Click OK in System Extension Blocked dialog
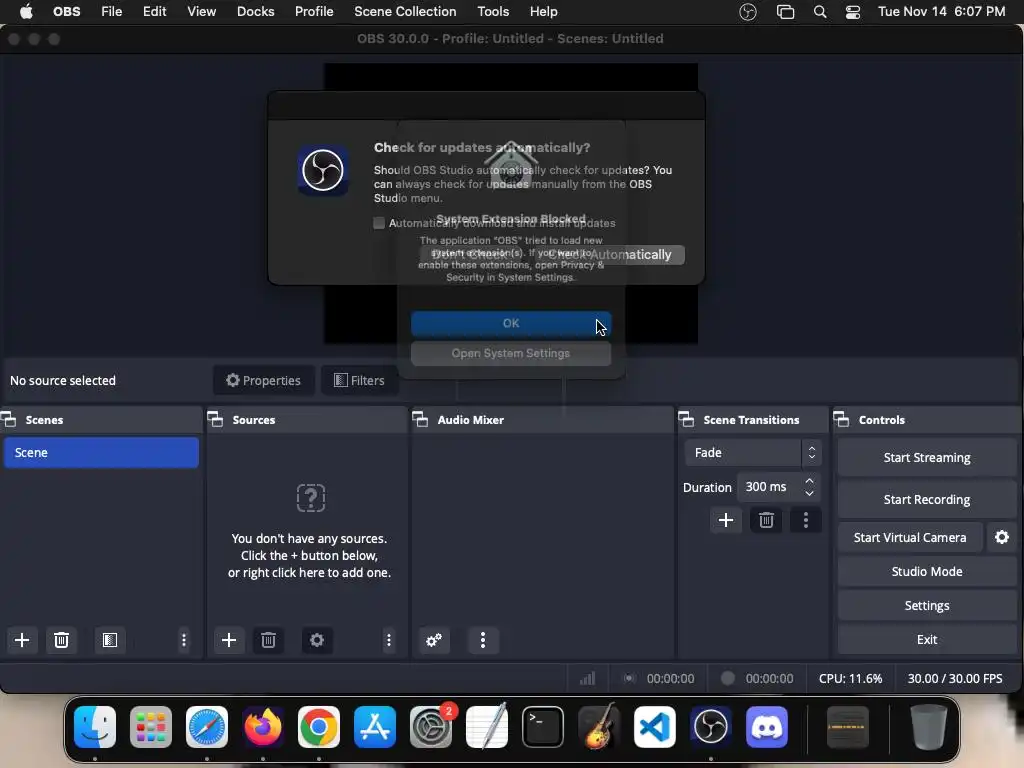Viewport: 1024px width, 768px height. point(511,323)
